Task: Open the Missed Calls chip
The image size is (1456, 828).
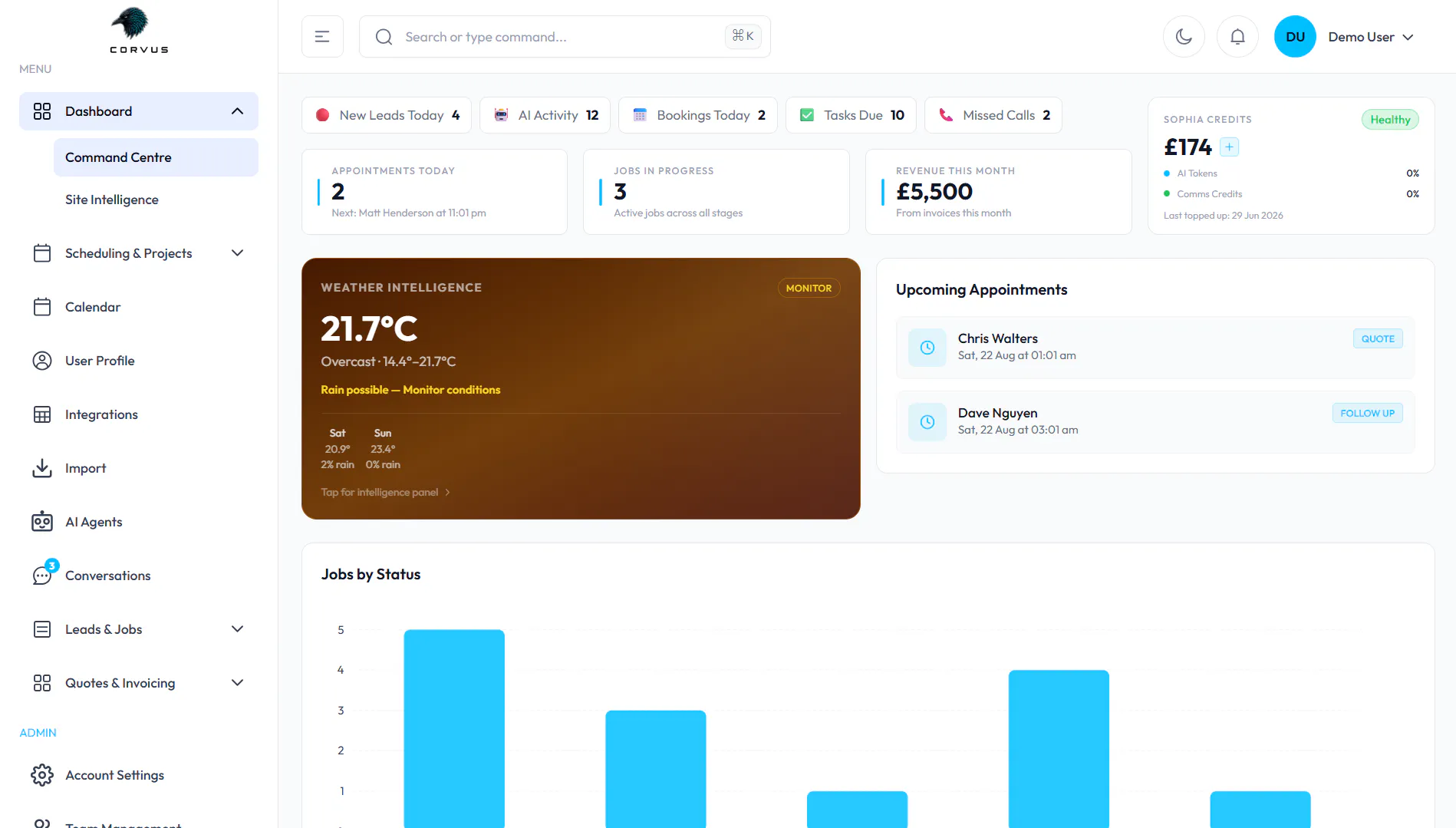Action: point(993,115)
